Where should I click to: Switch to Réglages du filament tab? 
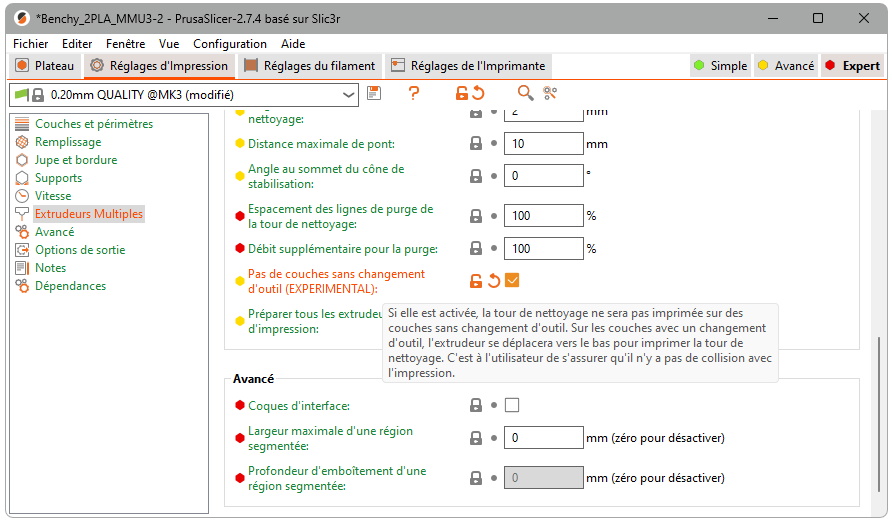310,66
